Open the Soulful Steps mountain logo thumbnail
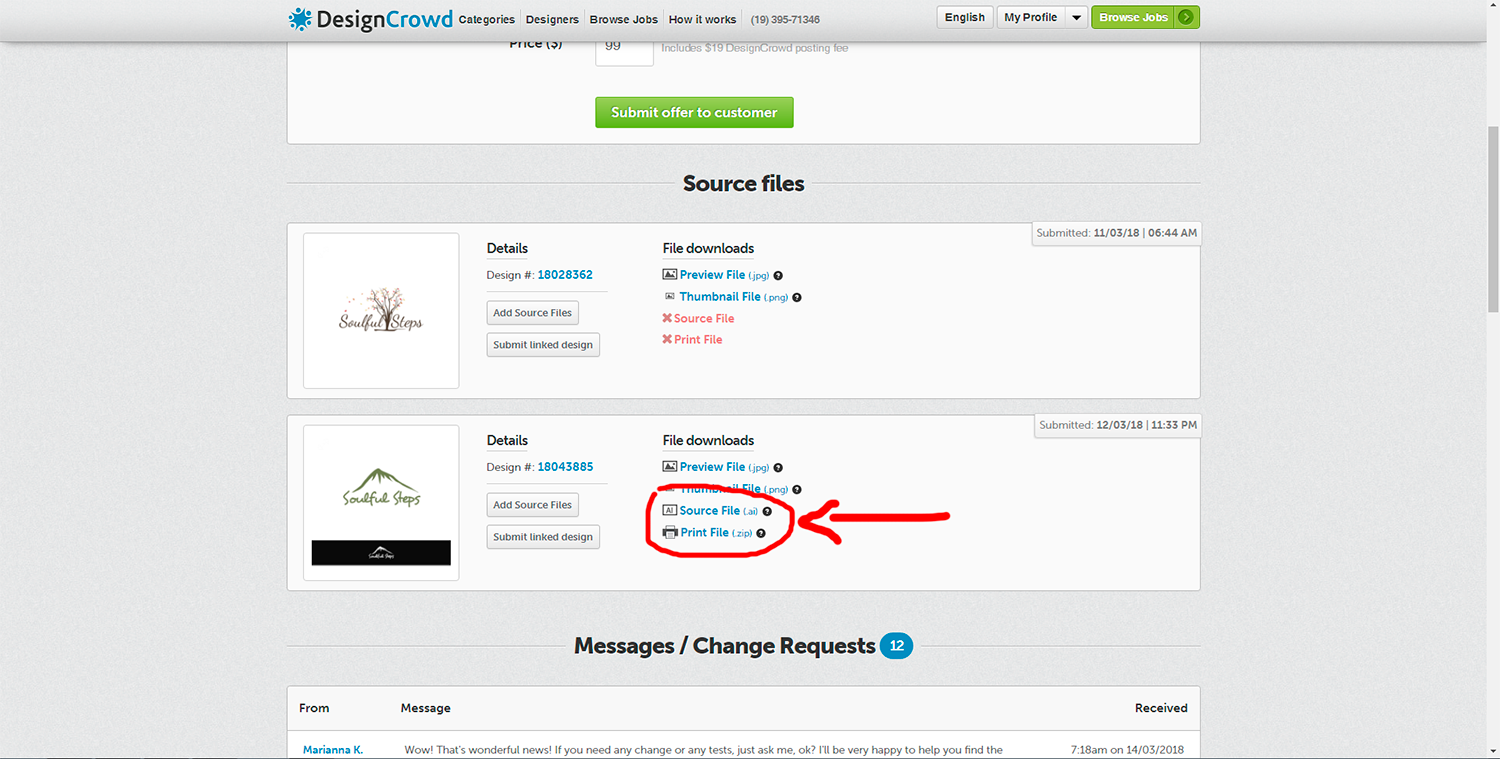The image size is (1500, 759). [x=381, y=503]
